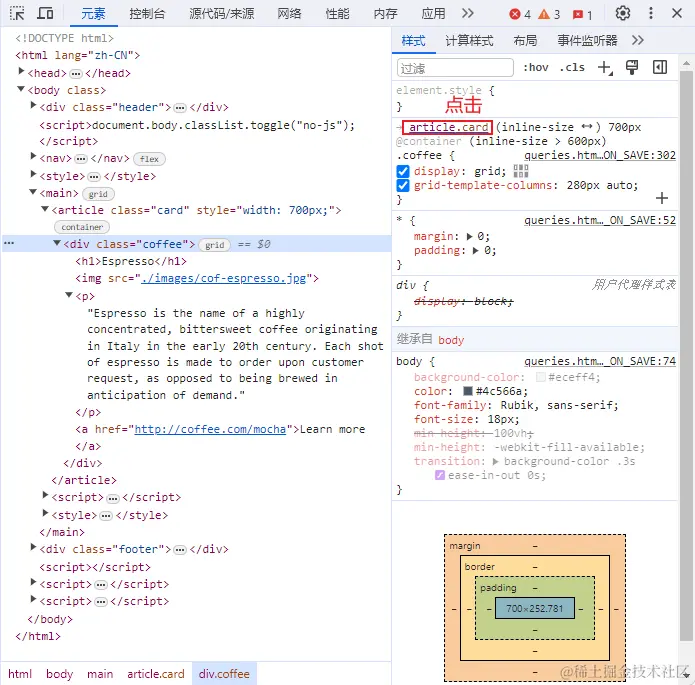
Task: Open 事件监听器 pane
Action: tap(587, 41)
